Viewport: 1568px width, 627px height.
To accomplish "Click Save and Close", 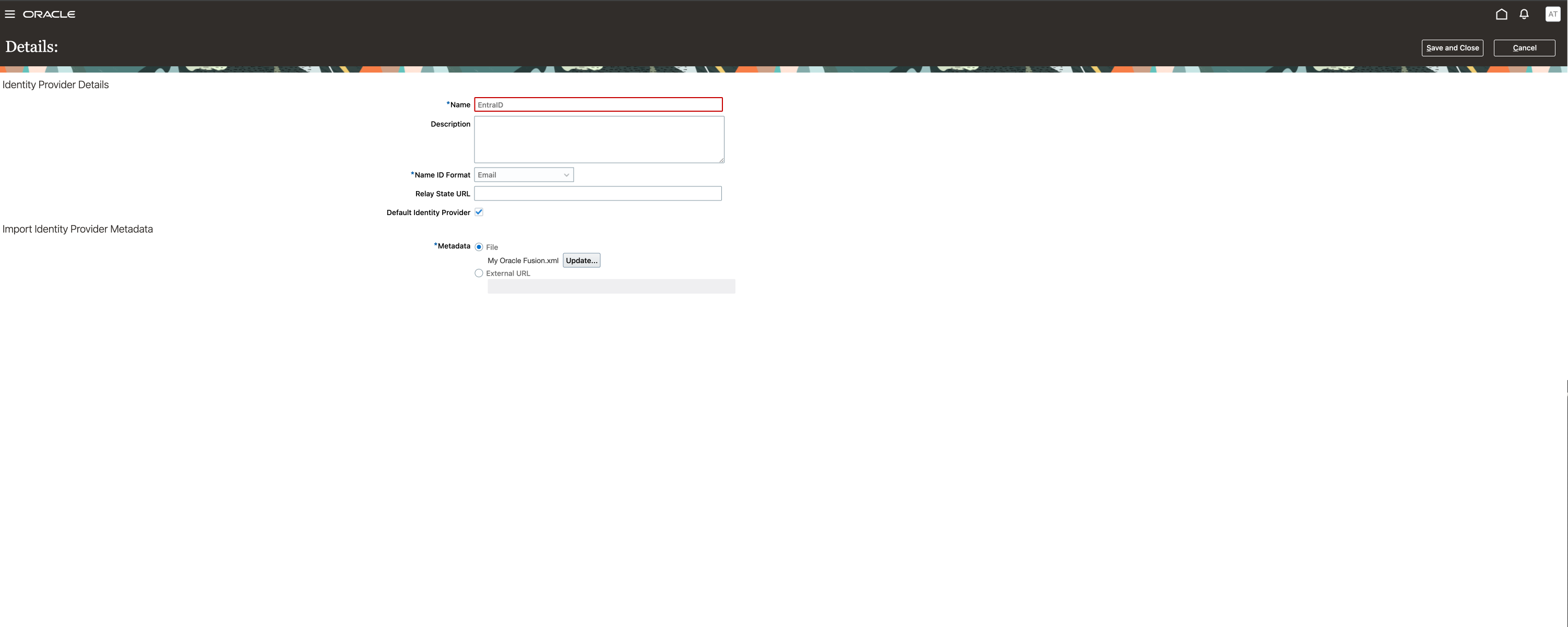I will pyautogui.click(x=1452, y=48).
